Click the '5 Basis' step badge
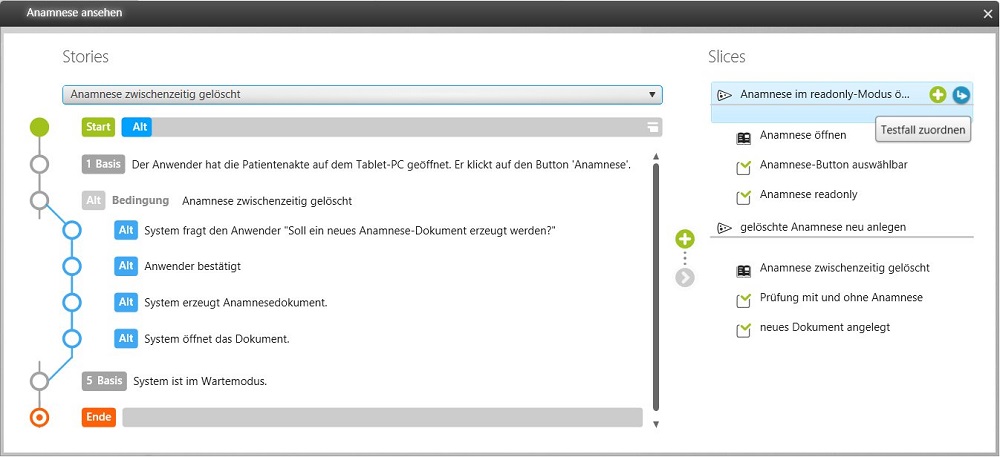 click(x=104, y=381)
